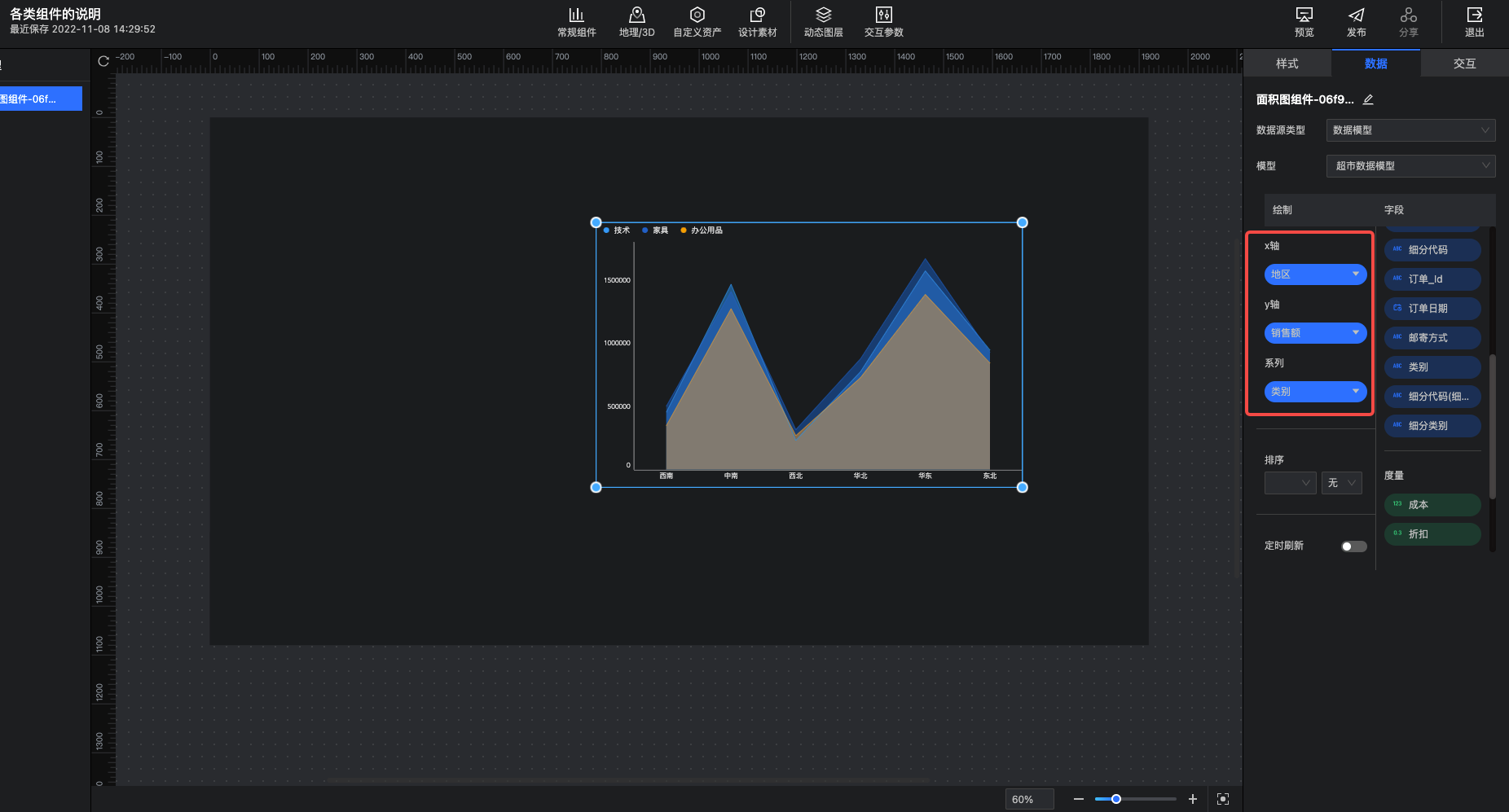Open the 模型 超市数据模型 dropdown
The image size is (1509, 812).
click(x=1410, y=166)
